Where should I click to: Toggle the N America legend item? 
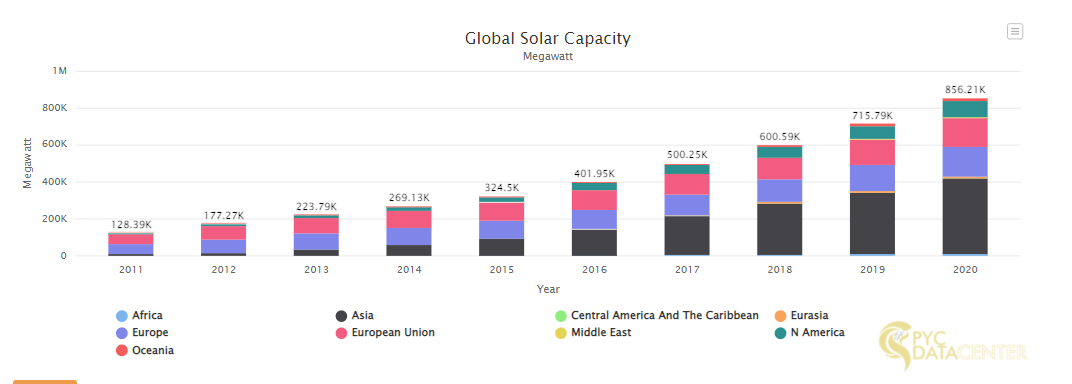coord(809,333)
